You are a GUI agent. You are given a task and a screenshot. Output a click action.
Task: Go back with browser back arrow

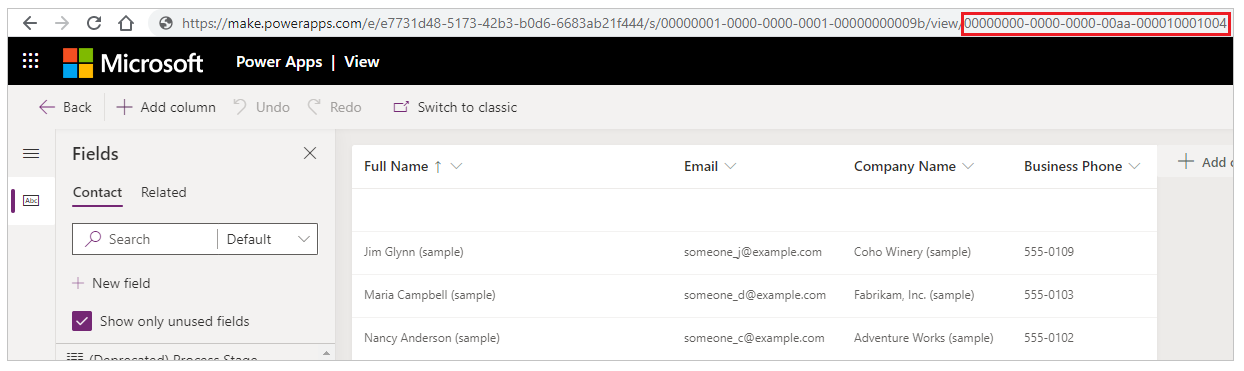pos(30,22)
